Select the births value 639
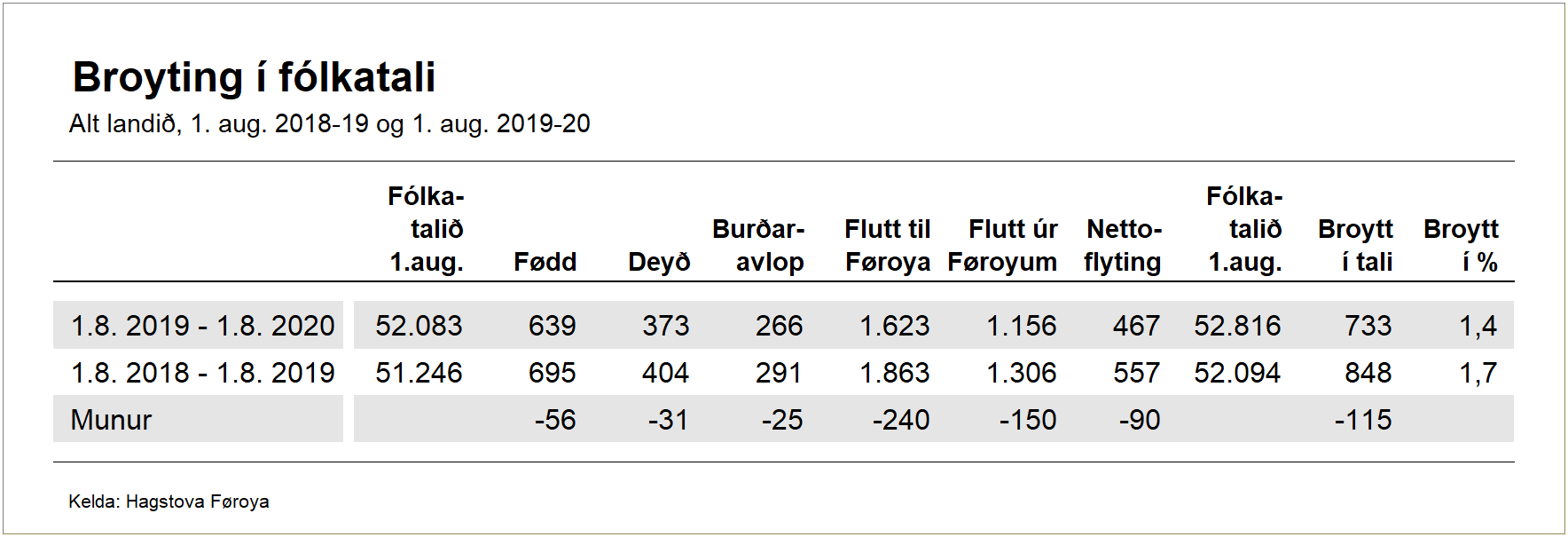 pos(552,326)
